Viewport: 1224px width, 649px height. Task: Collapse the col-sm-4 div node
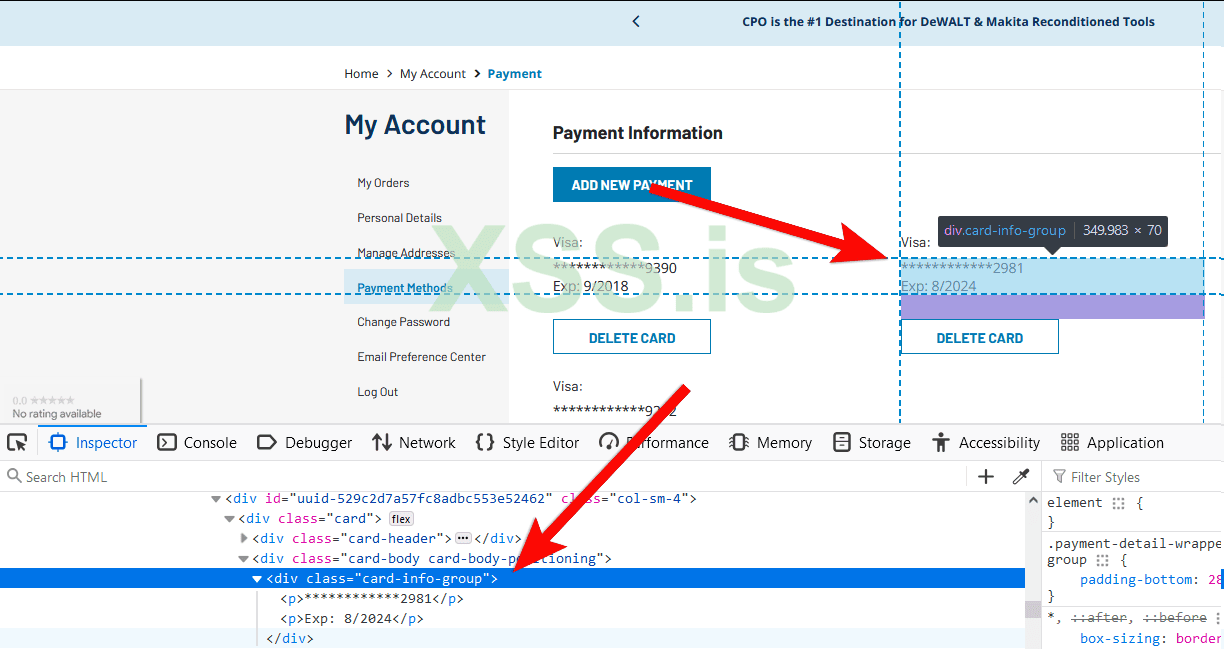coord(216,499)
